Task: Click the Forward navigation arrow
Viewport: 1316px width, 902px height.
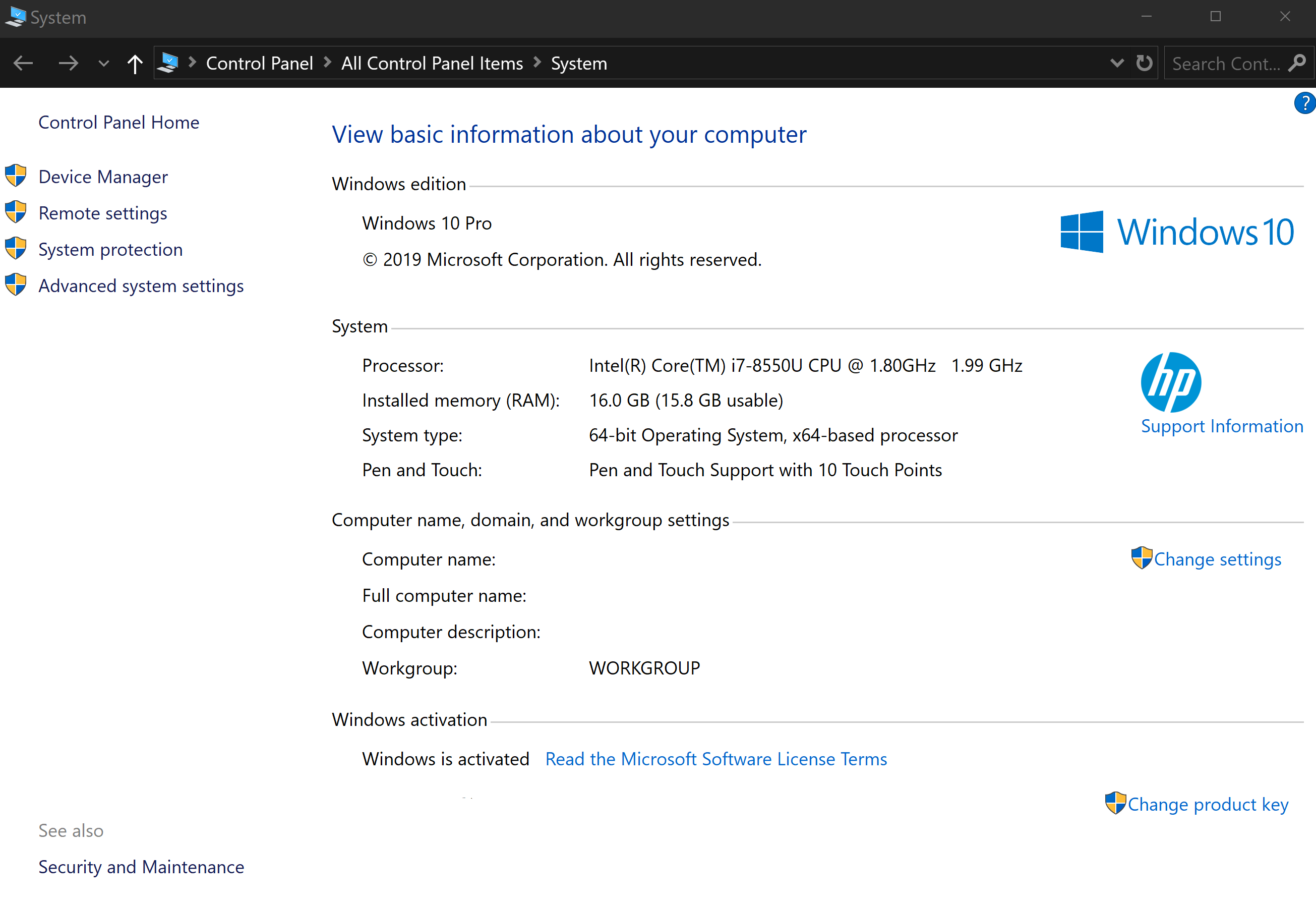Action: 68,63
